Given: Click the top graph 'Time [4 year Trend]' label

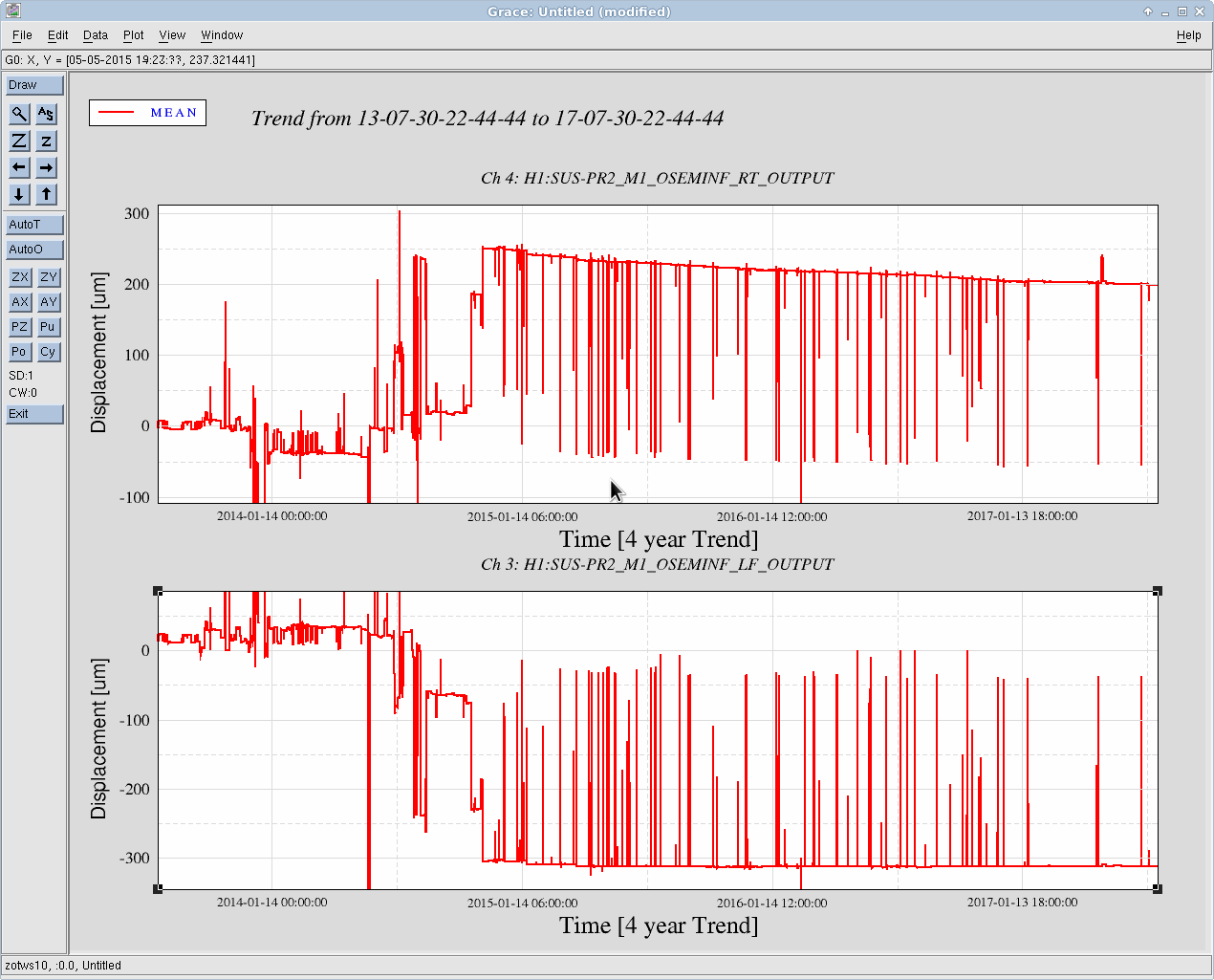Looking at the screenshot, I should click(x=659, y=540).
